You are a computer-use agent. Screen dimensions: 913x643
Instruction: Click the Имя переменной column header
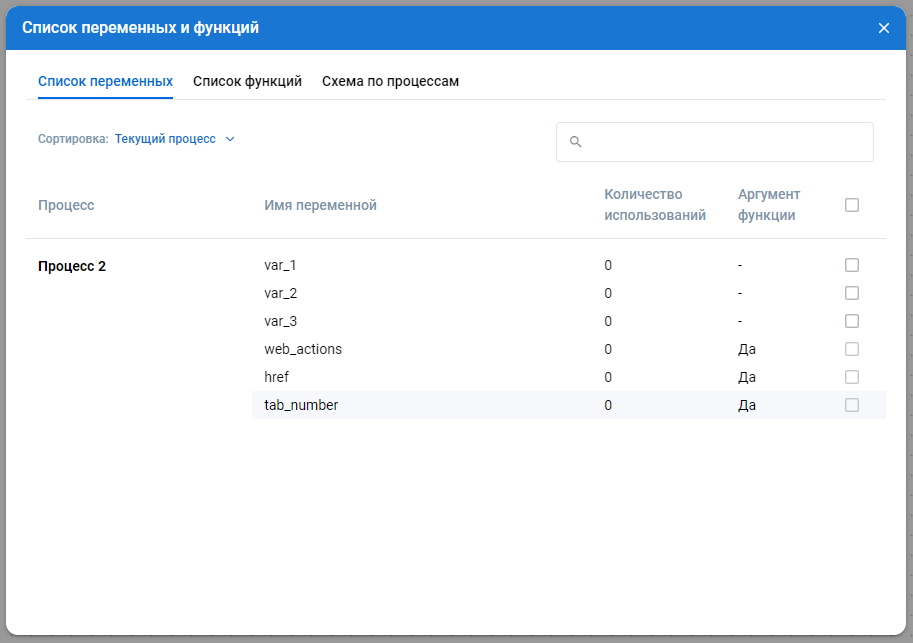click(x=320, y=205)
